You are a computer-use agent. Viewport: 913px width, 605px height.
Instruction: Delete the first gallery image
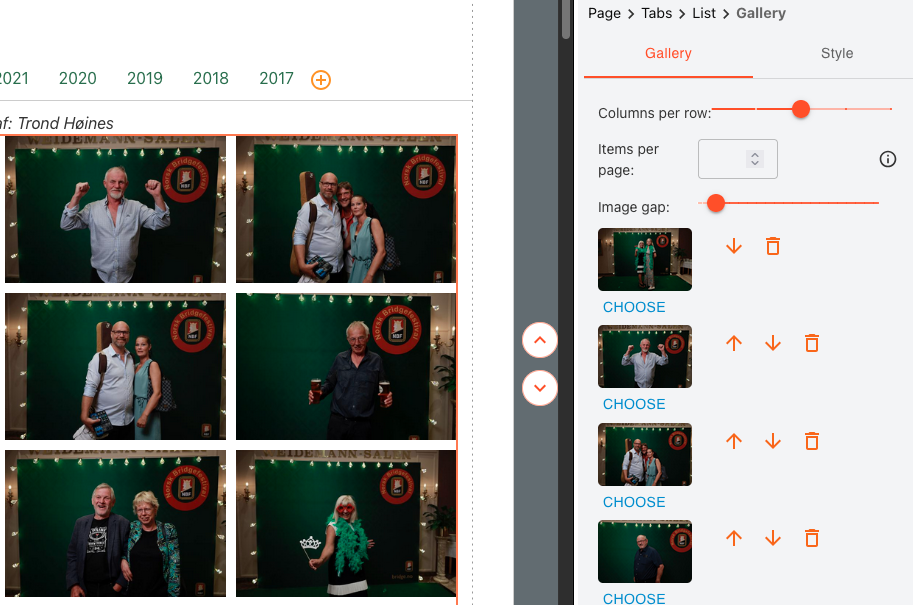772,246
